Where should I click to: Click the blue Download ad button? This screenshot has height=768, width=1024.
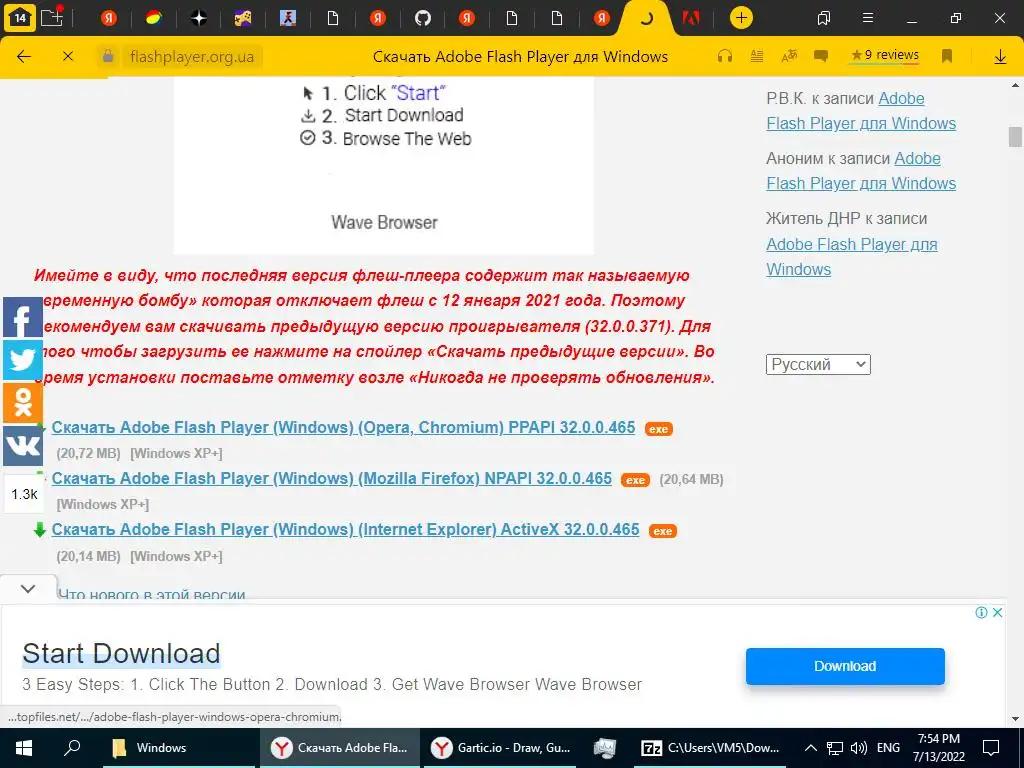(x=845, y=666)
